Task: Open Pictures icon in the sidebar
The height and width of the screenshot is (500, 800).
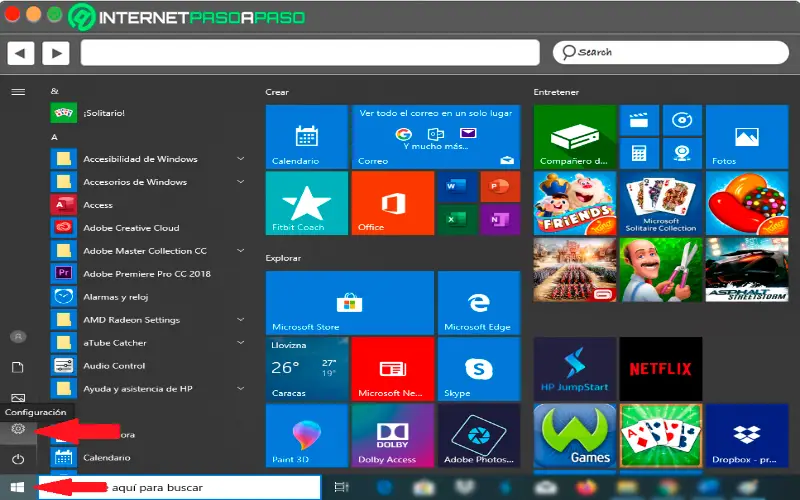Action: (18, 397)
